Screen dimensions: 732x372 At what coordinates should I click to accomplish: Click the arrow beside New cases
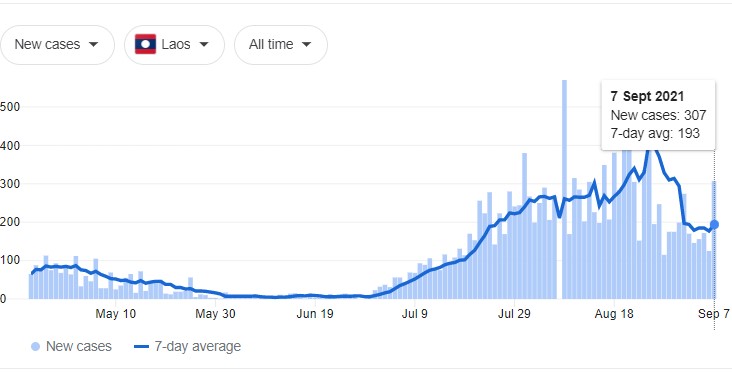point(93,45)
